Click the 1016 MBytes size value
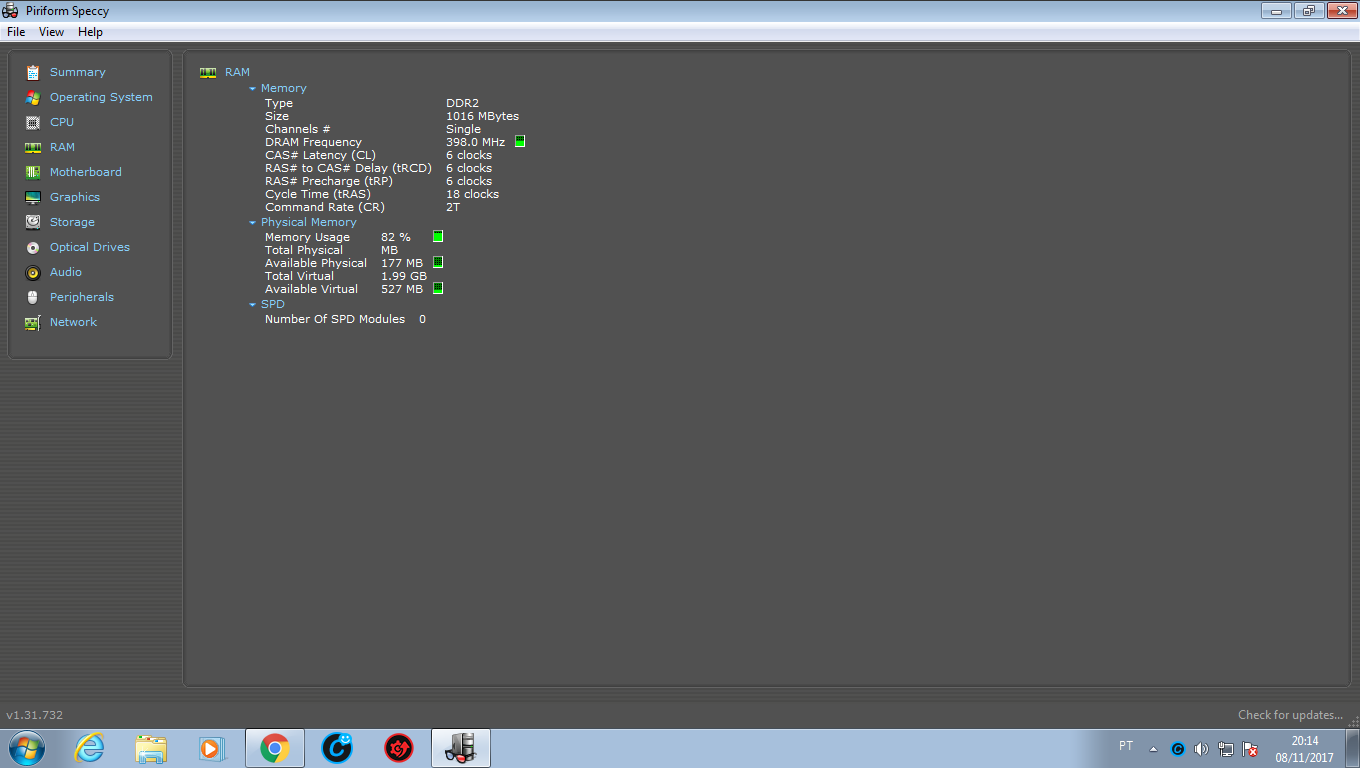 click(x=482, y=116)
